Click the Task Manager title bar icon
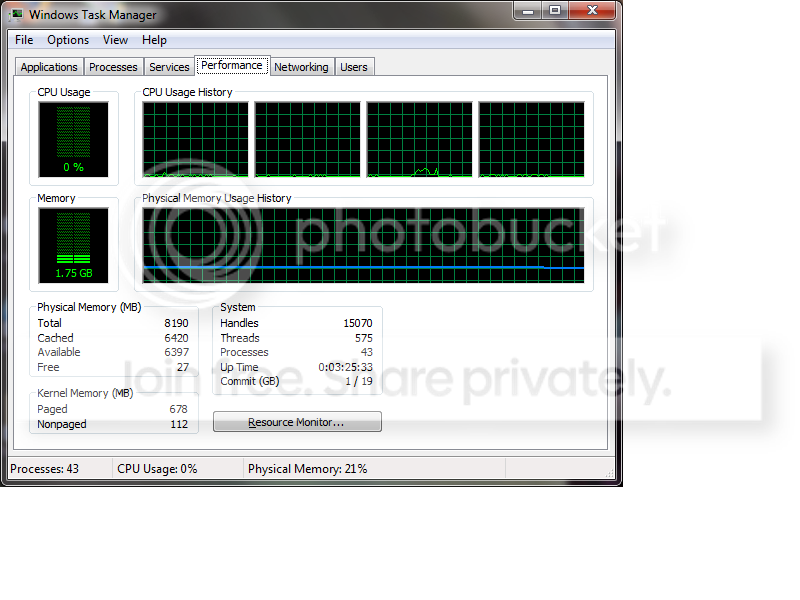 click(x=17, y=14)
